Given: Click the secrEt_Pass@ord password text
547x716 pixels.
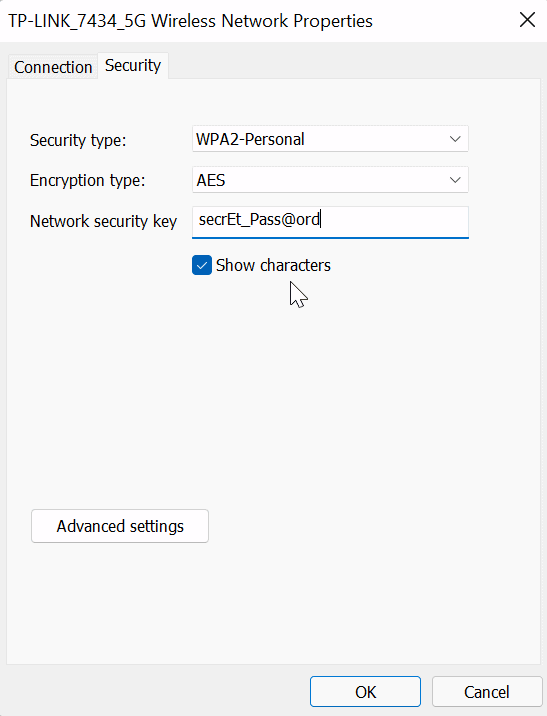Looking at the screenshot, I should (x=259, y=220).
